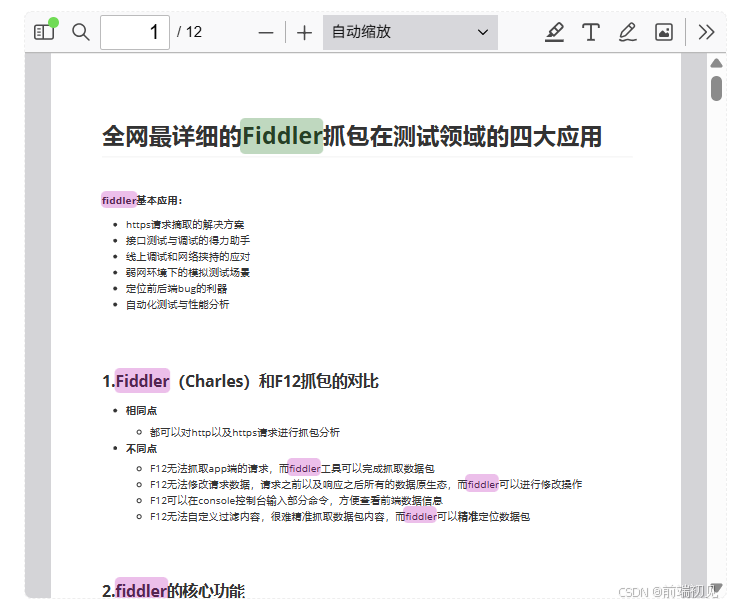Open the 自动缩放 zoom dropdown
The image size is (729, 605).
[410, 32]
